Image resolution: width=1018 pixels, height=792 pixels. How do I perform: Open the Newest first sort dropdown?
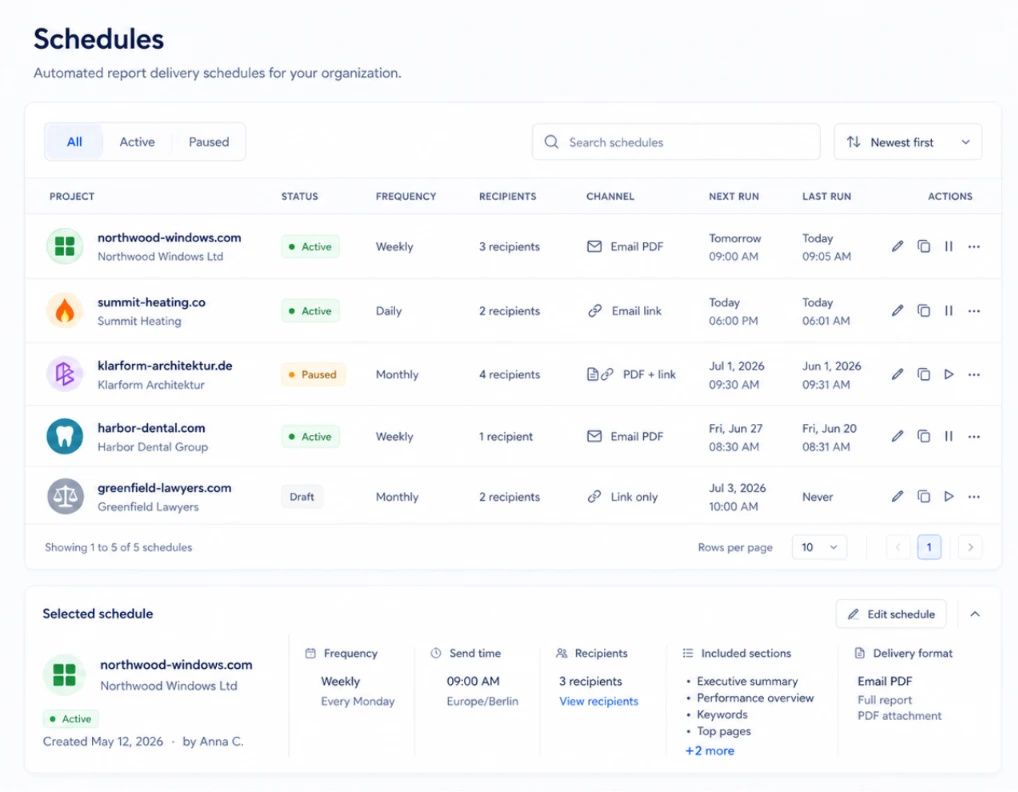[908, 142]
